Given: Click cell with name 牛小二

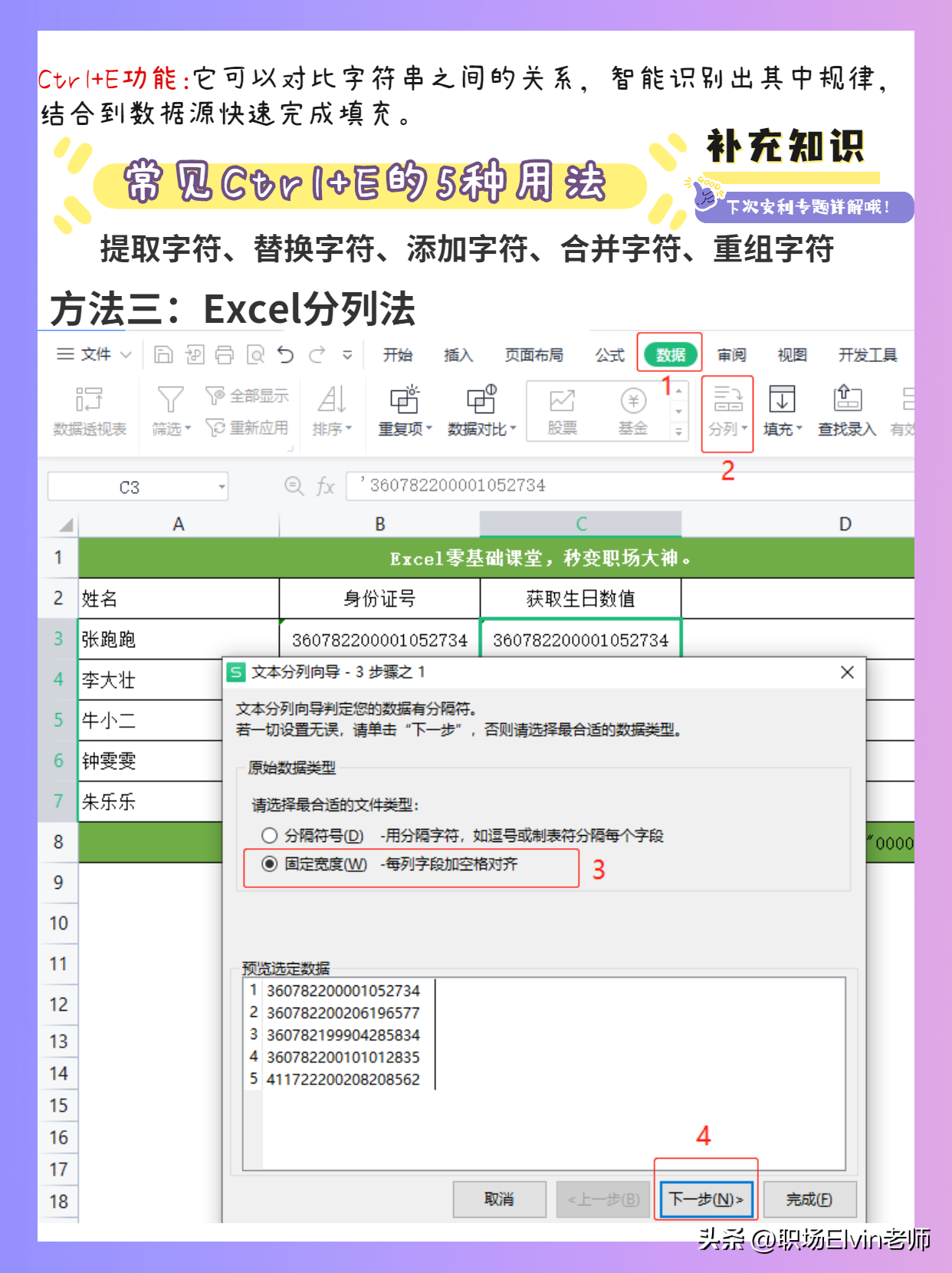Looking at the screenshot, I should tap(151, 721).
